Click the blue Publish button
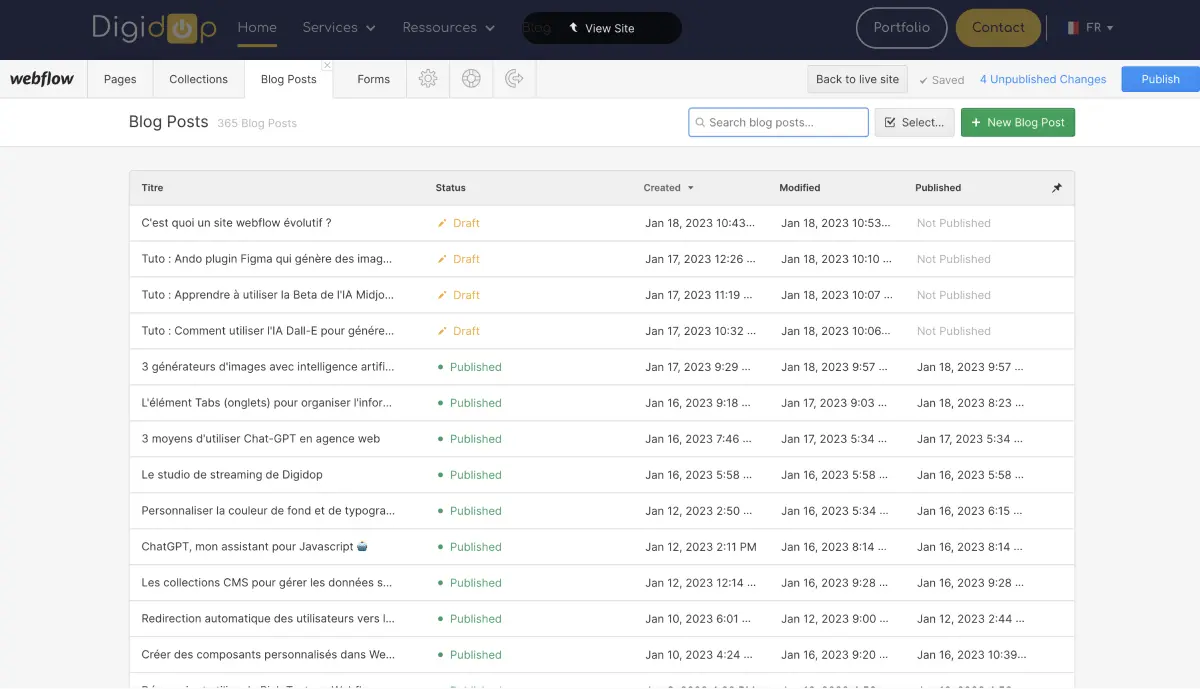Viewport: 1200px width, 689px height. point(1160,79)
